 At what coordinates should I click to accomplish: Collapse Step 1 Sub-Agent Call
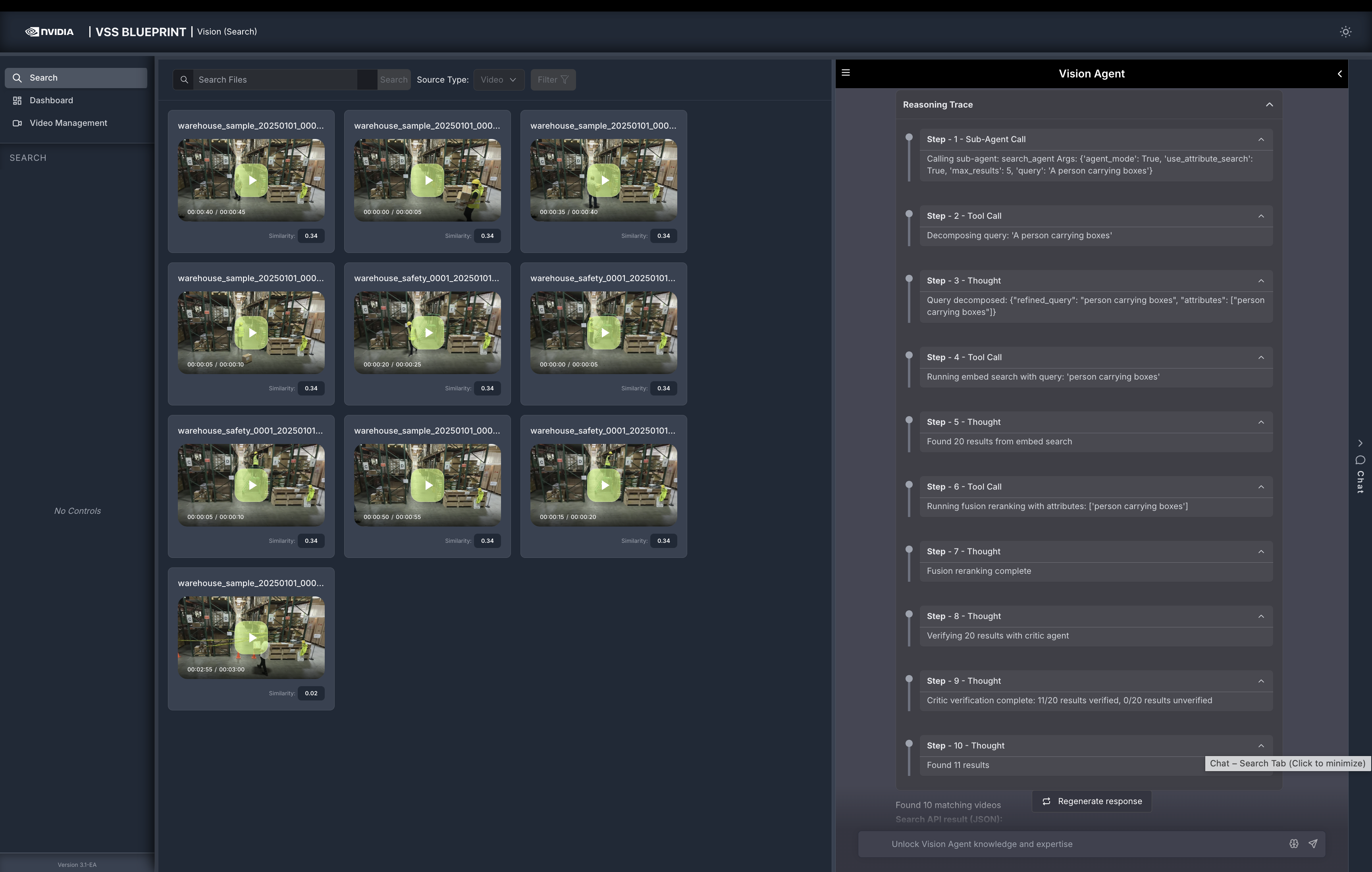[1261, 140]
